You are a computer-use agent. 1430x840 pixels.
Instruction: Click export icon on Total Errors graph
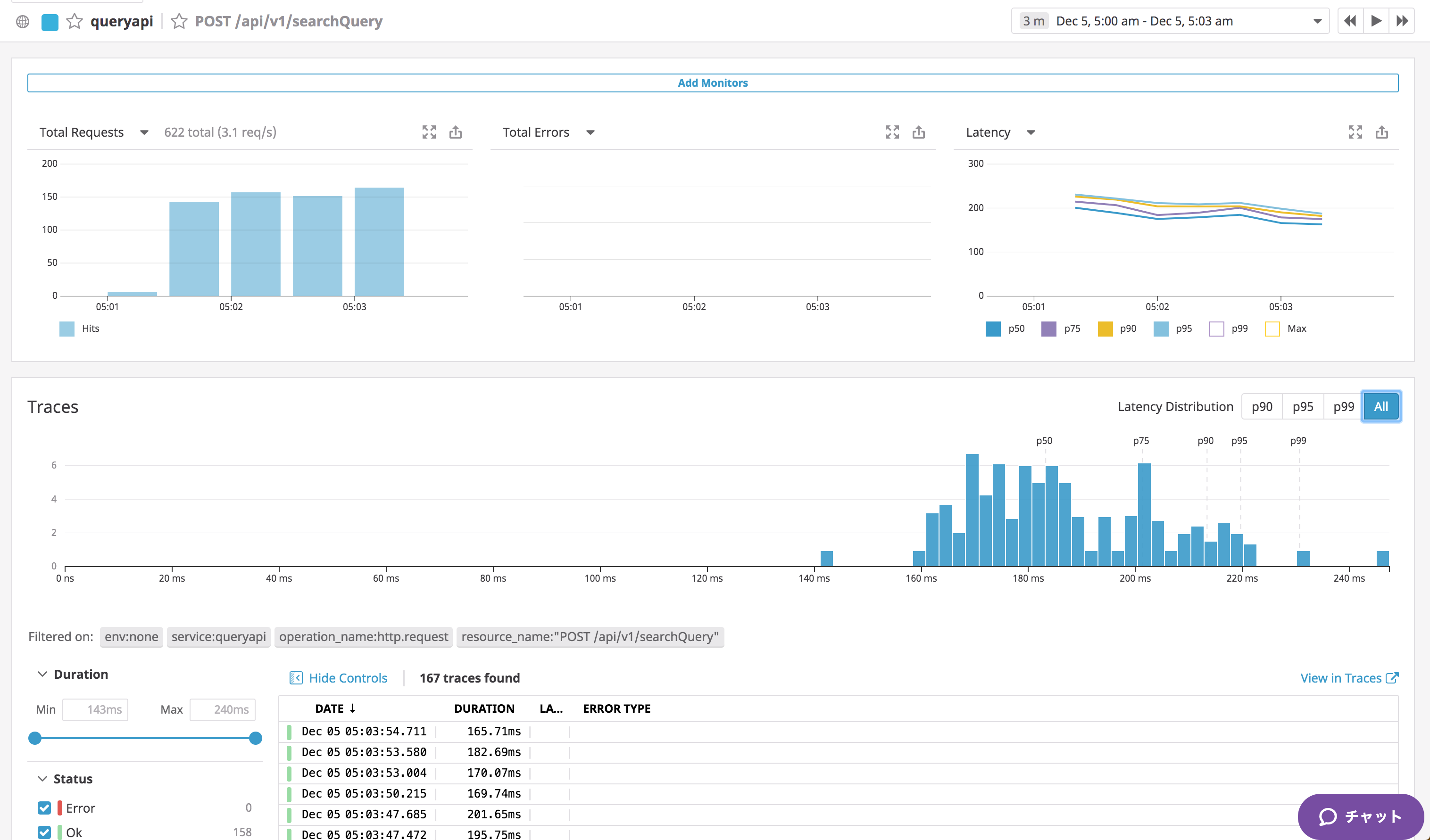(919, 132)
